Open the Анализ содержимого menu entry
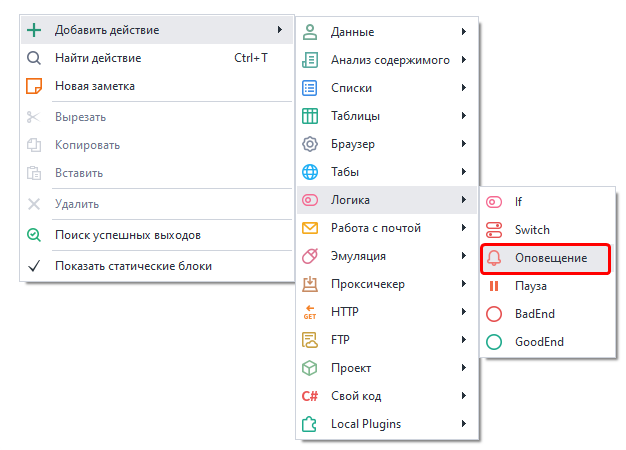This screenshot has height=450, width=626. 390,60
